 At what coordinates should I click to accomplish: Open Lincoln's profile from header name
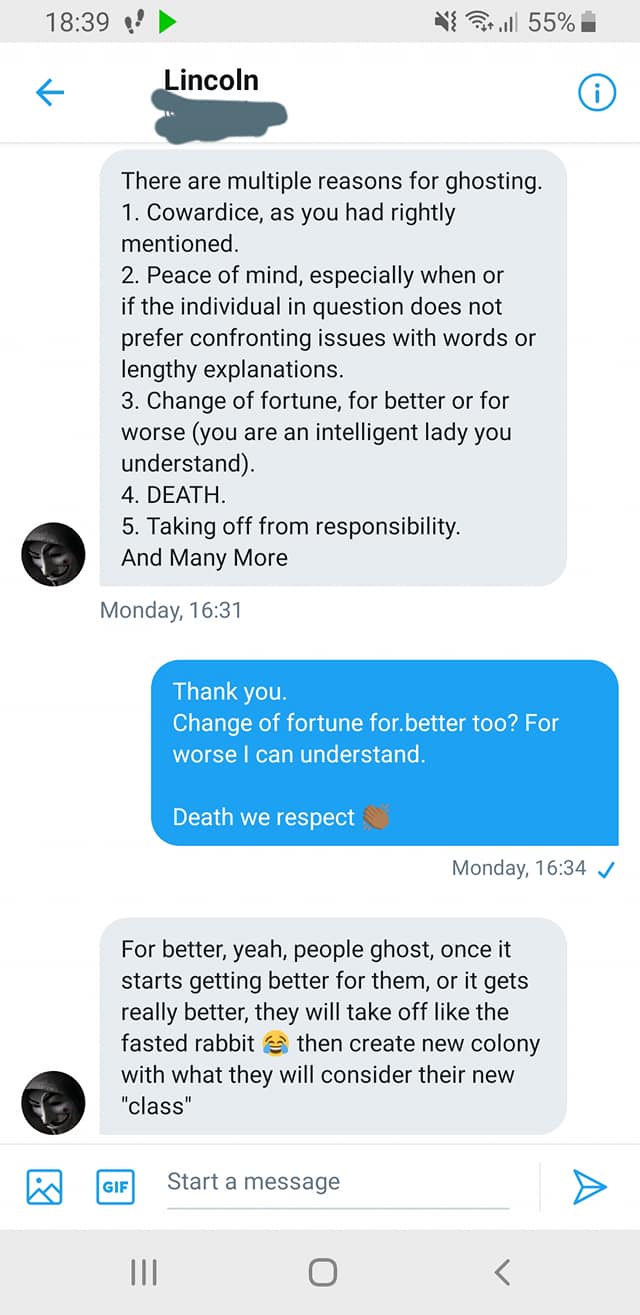tap(211, 80)
